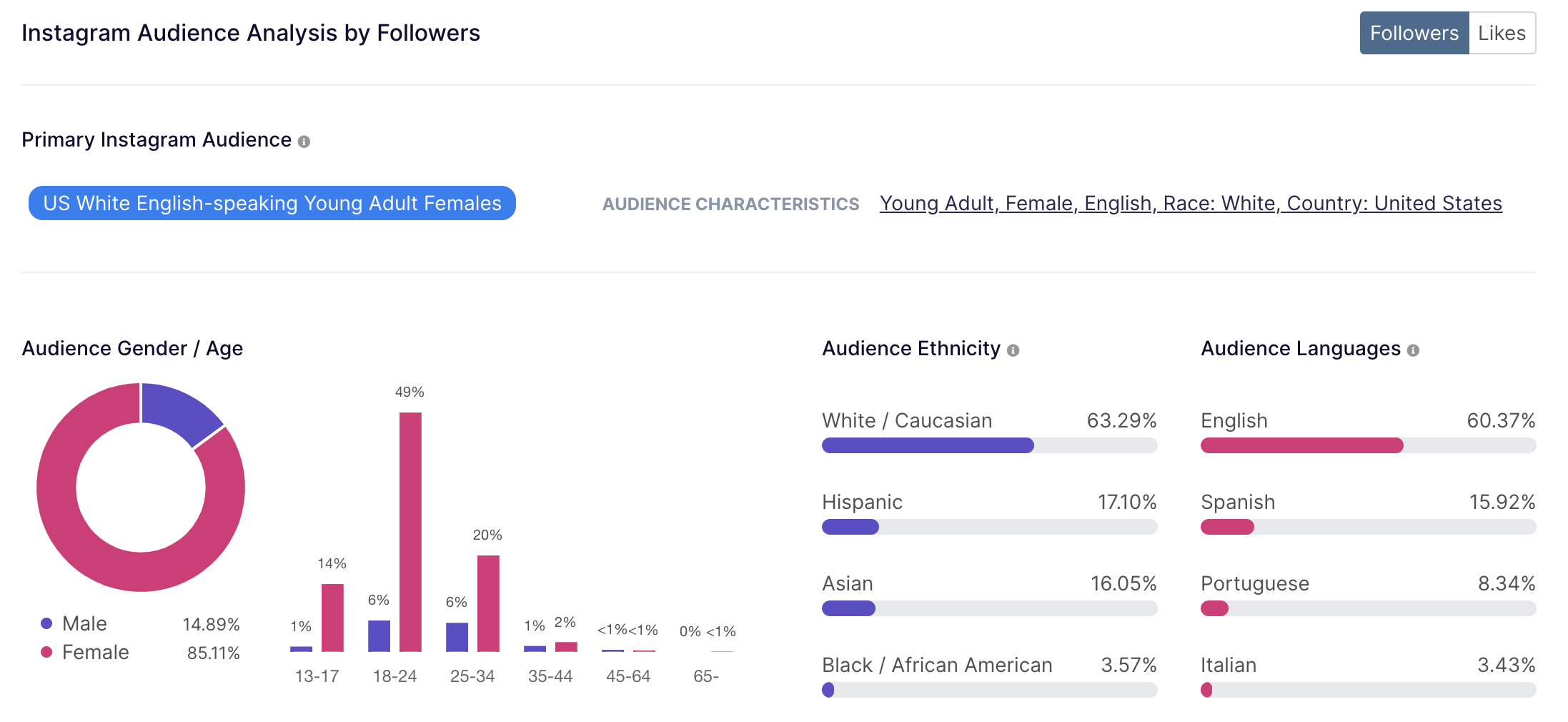Click the 14% female bar for 13-17
1568x722 pixels.
pos(332,618)
